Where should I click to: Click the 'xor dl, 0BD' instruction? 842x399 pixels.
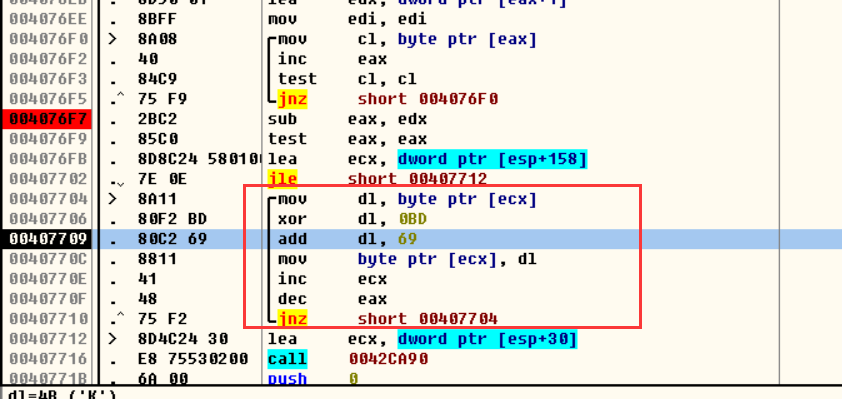click(352, 219)
